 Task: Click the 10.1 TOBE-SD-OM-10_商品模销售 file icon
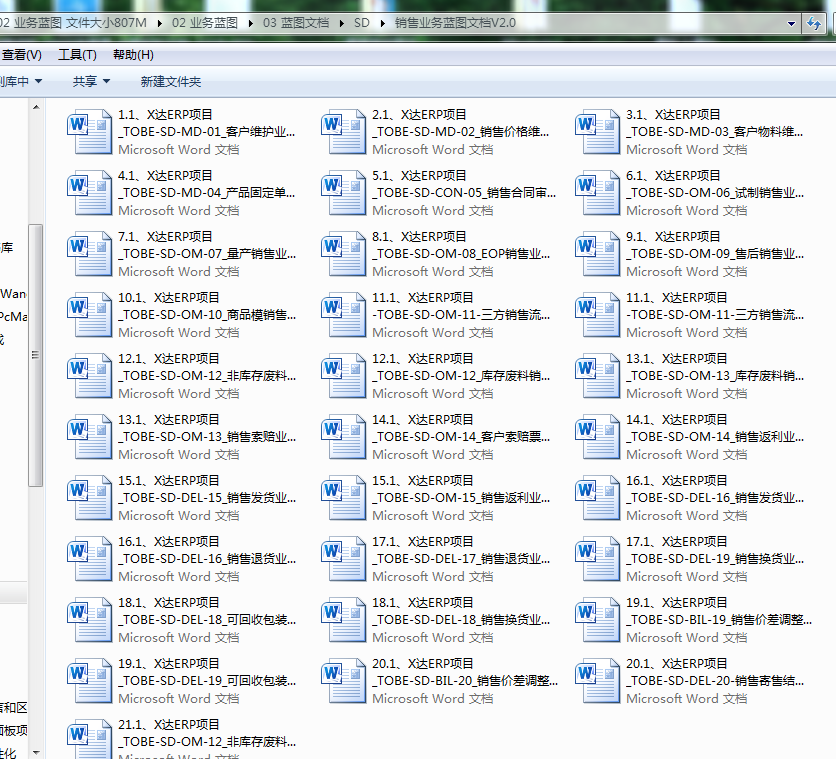90,312
